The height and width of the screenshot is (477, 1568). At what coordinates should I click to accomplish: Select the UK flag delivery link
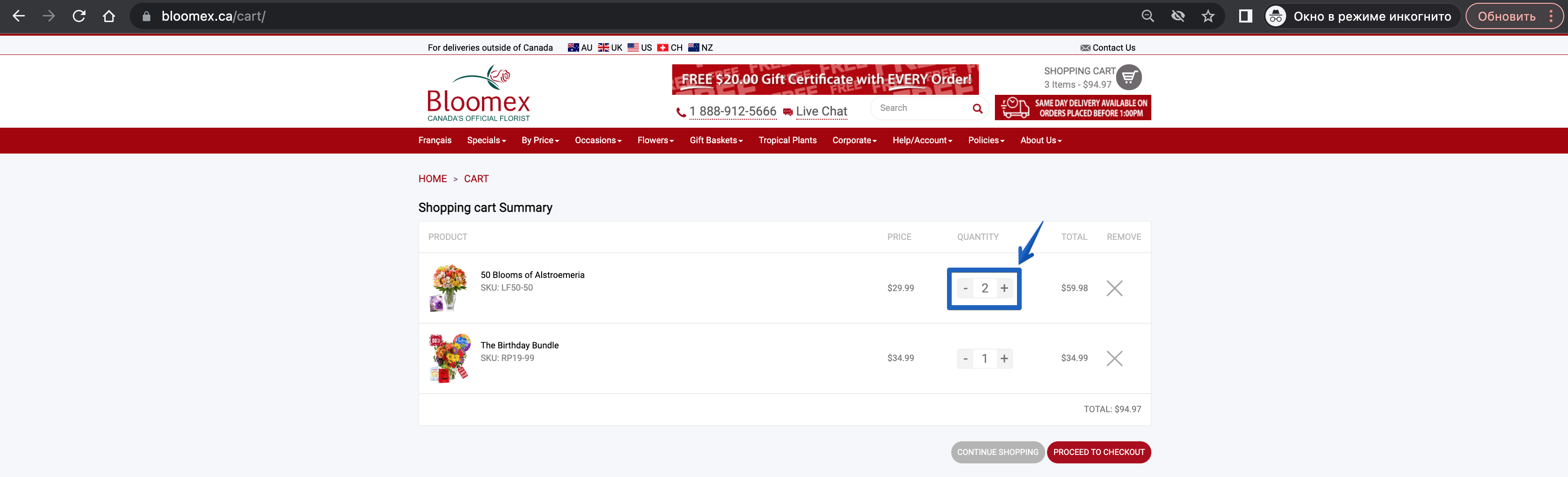click(x=610, y=47)
